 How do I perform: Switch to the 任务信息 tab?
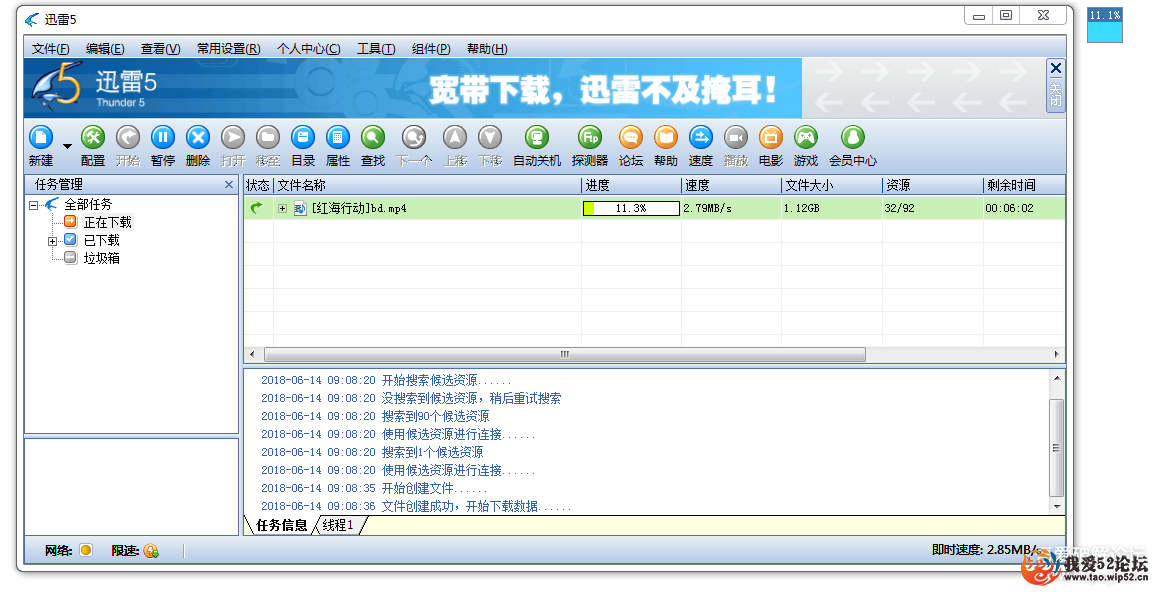pos(281,525)
